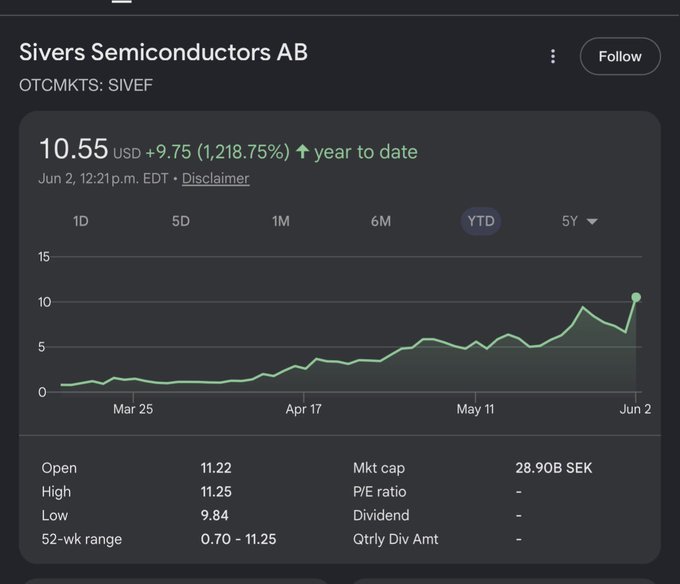Click the Mkt cap value 28.90B SEK
The height and width of the screenshot is (584, 680).
554,468
